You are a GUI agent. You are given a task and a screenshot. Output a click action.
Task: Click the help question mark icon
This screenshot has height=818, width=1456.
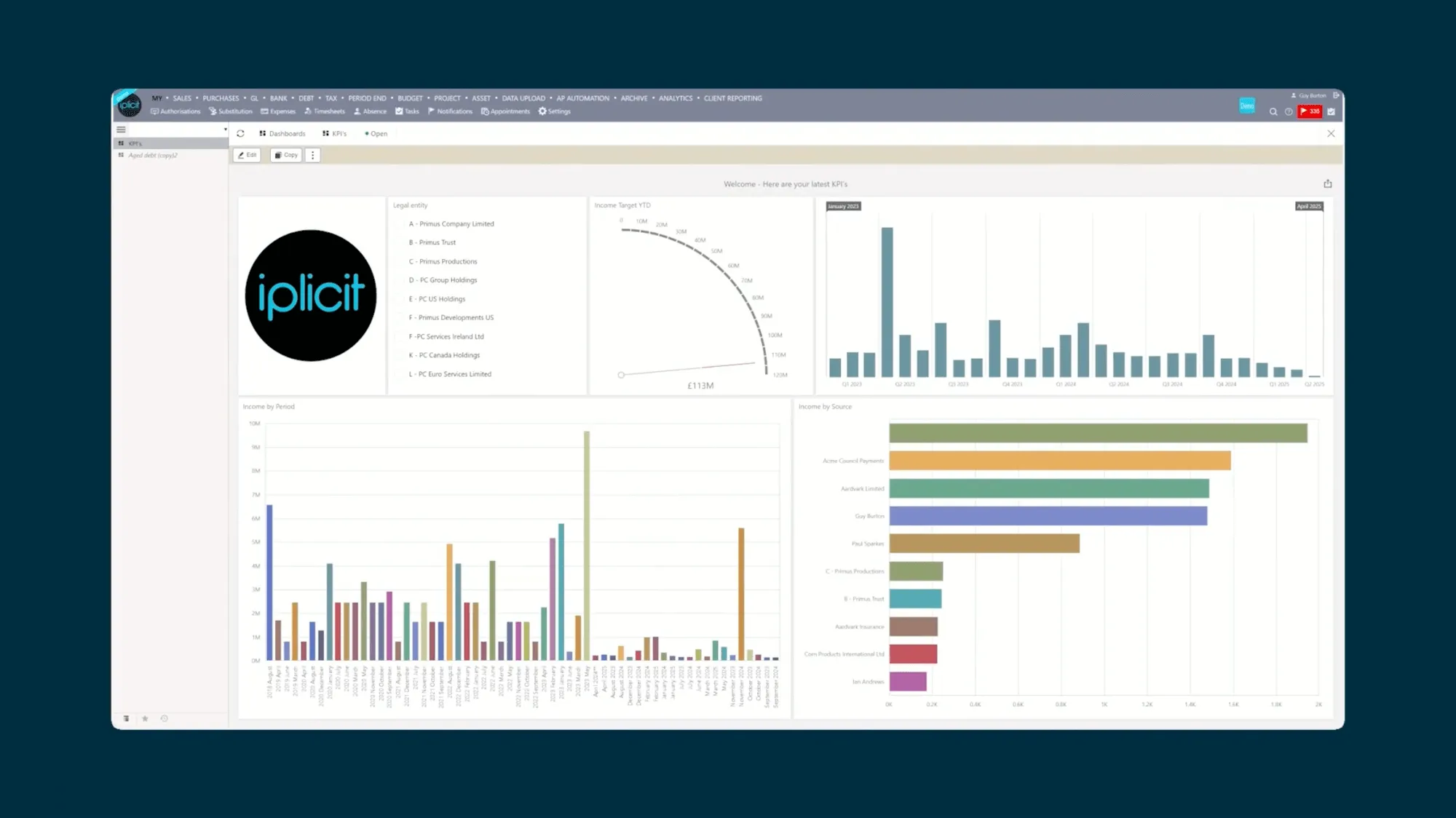(x=1289, y=112)
